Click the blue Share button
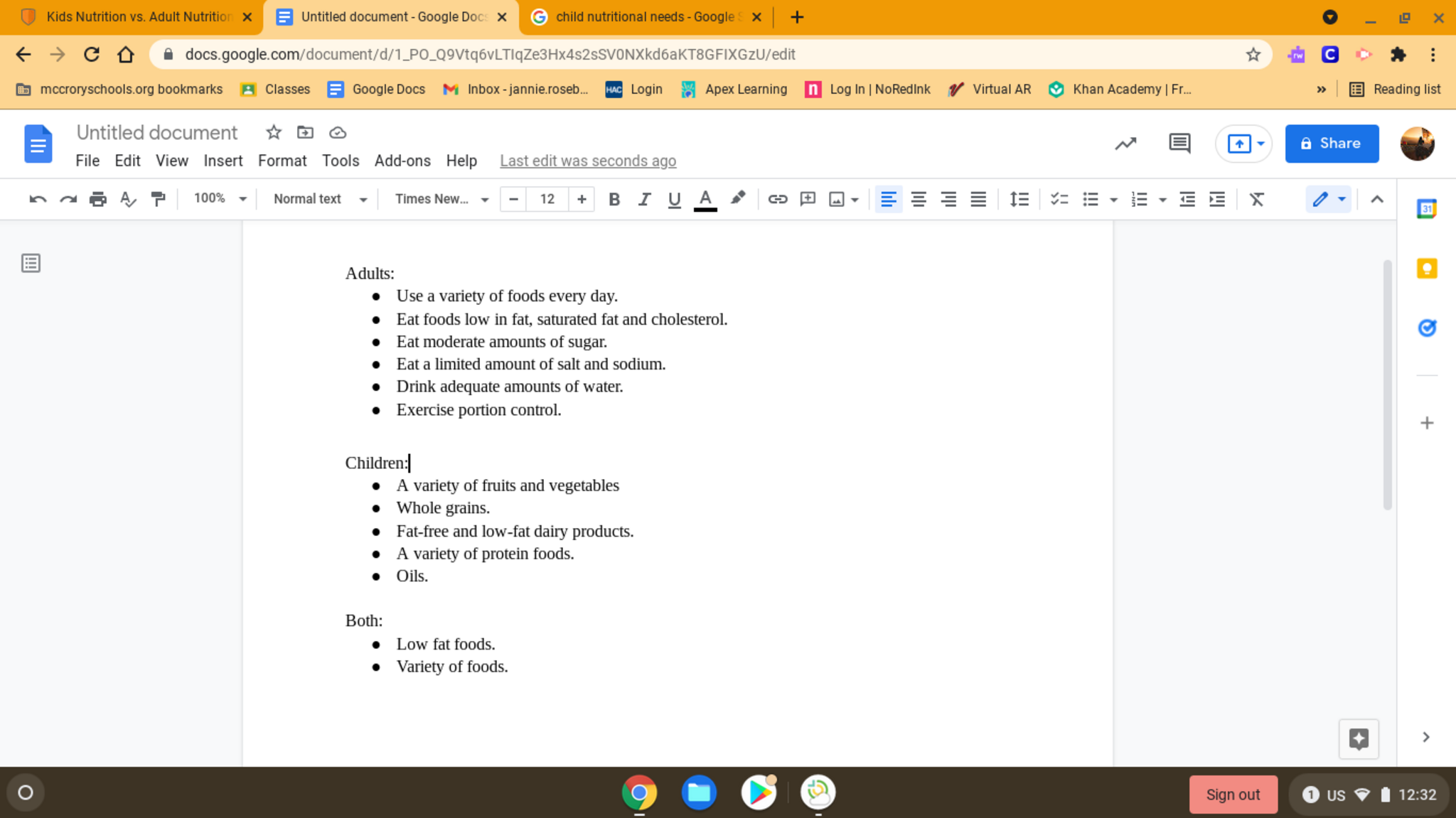The image size is (1456, 818). pos(1331,144)
